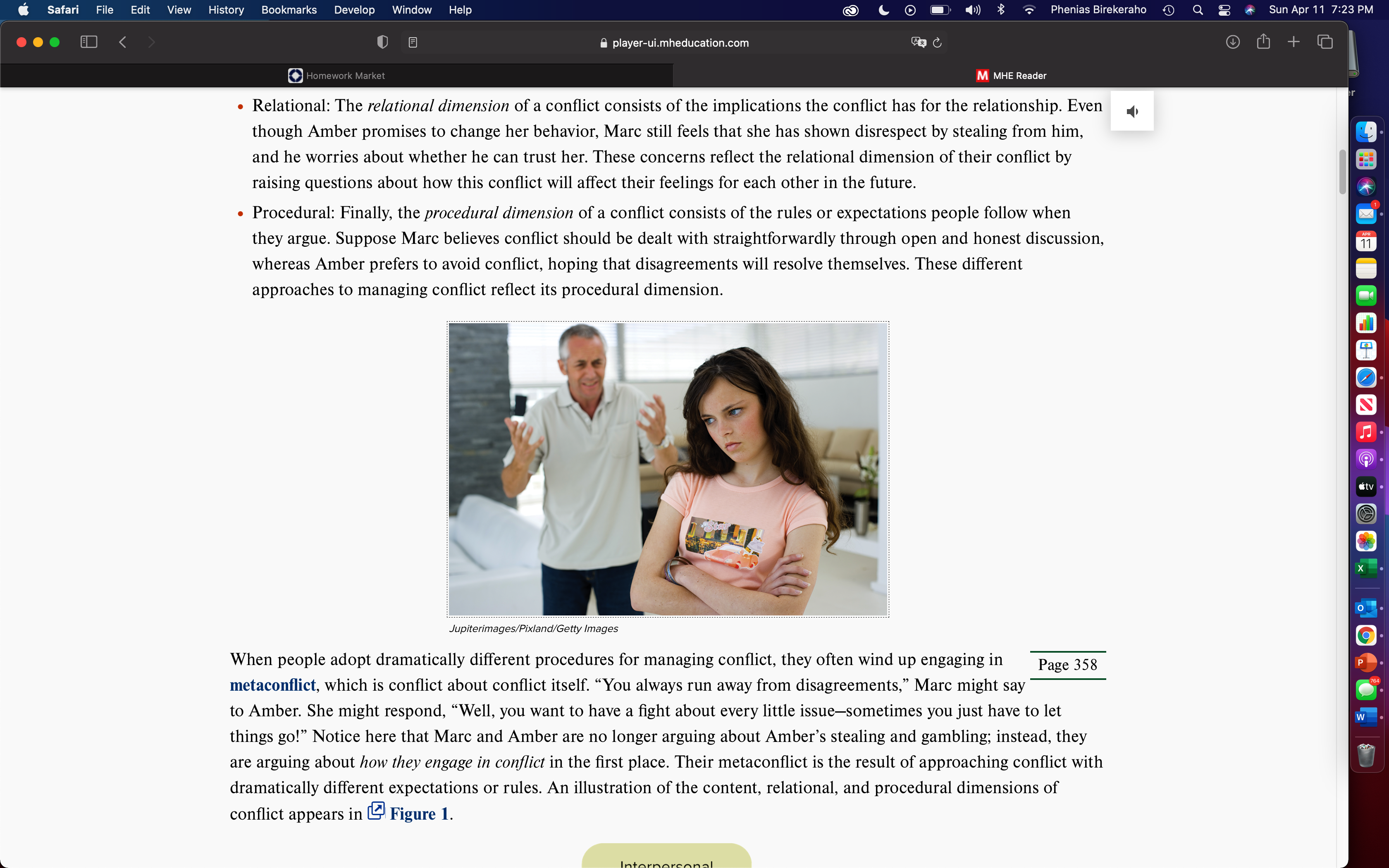The width and height of the screenshot is (1389, 868).
Task: Open Microsoft Word from the Dock
Action: (x=1366, y=717)
